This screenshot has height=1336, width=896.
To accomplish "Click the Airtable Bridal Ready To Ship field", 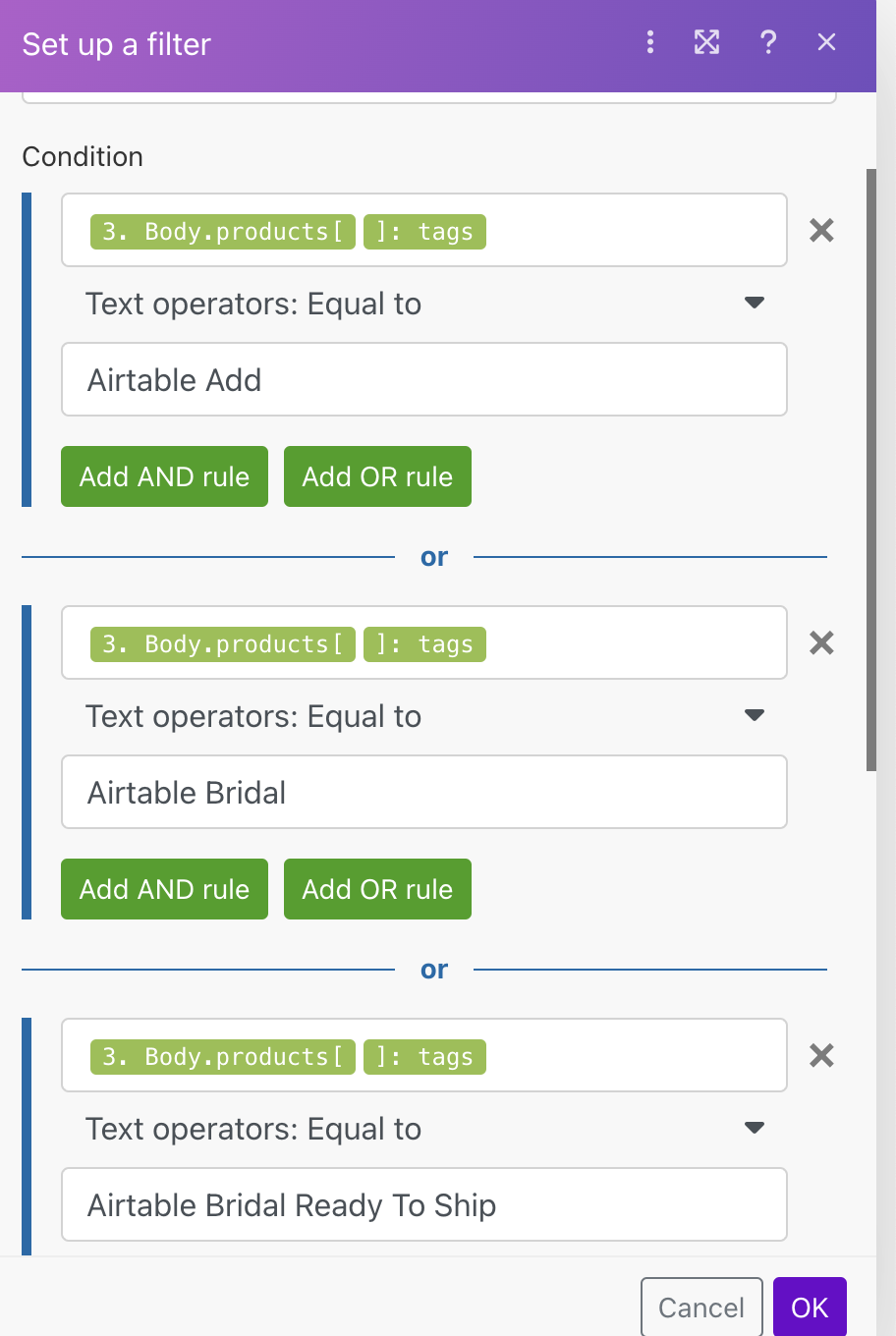I will (x=424, y=1205).
